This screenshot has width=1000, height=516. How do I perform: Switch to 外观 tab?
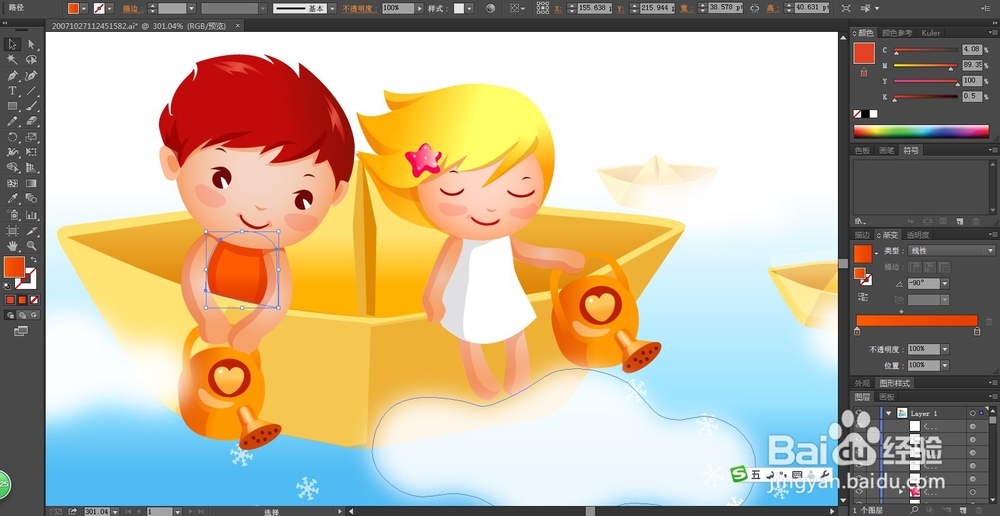pos(862,383)
